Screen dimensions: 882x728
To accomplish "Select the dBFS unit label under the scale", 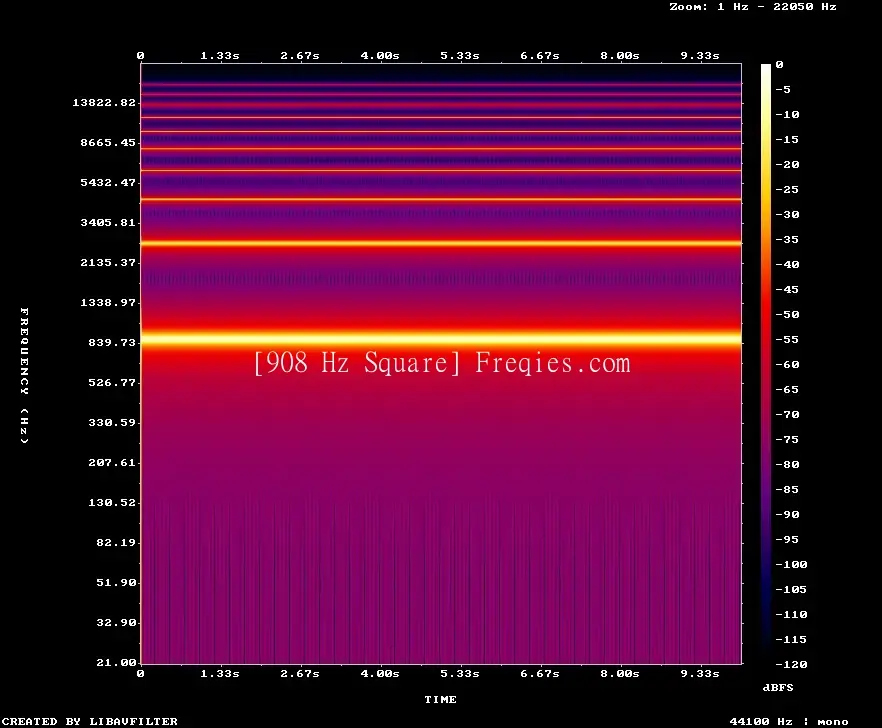I will pyautogui.click(x=778, y=687).
